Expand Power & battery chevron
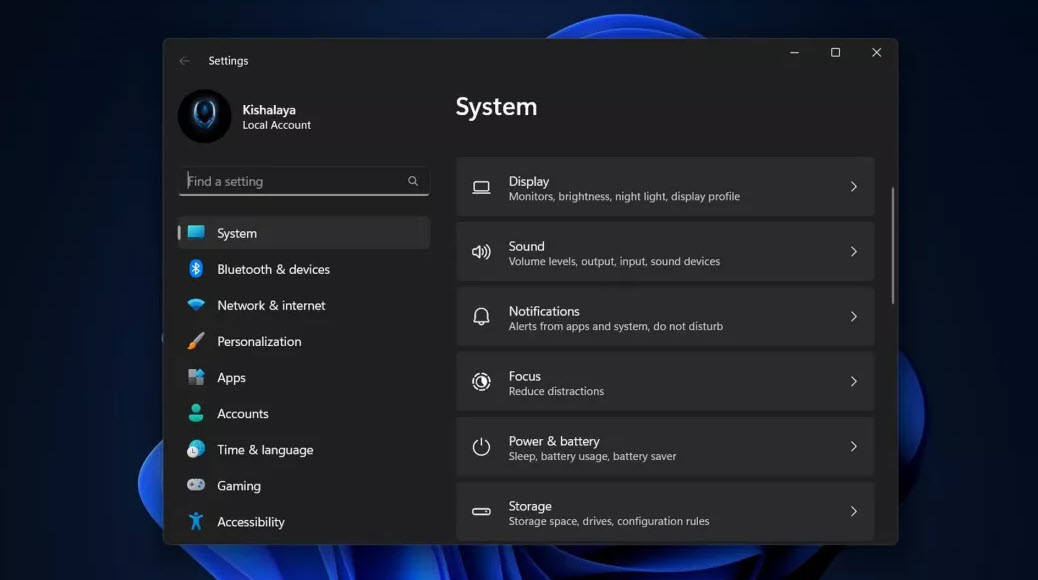 tap(854, 446)
